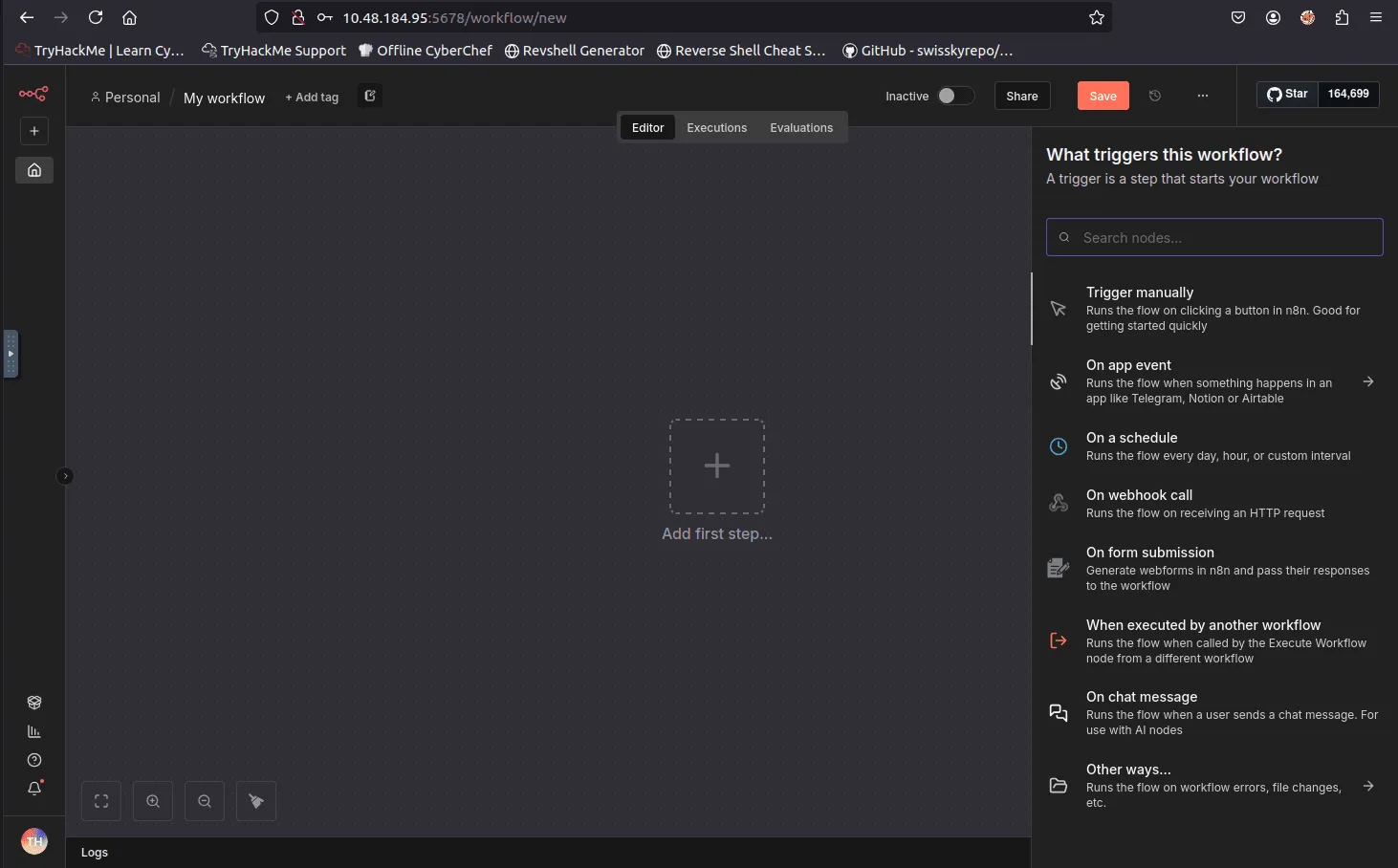
Task: Fit workflow to view icon
Action: (101, 801)
